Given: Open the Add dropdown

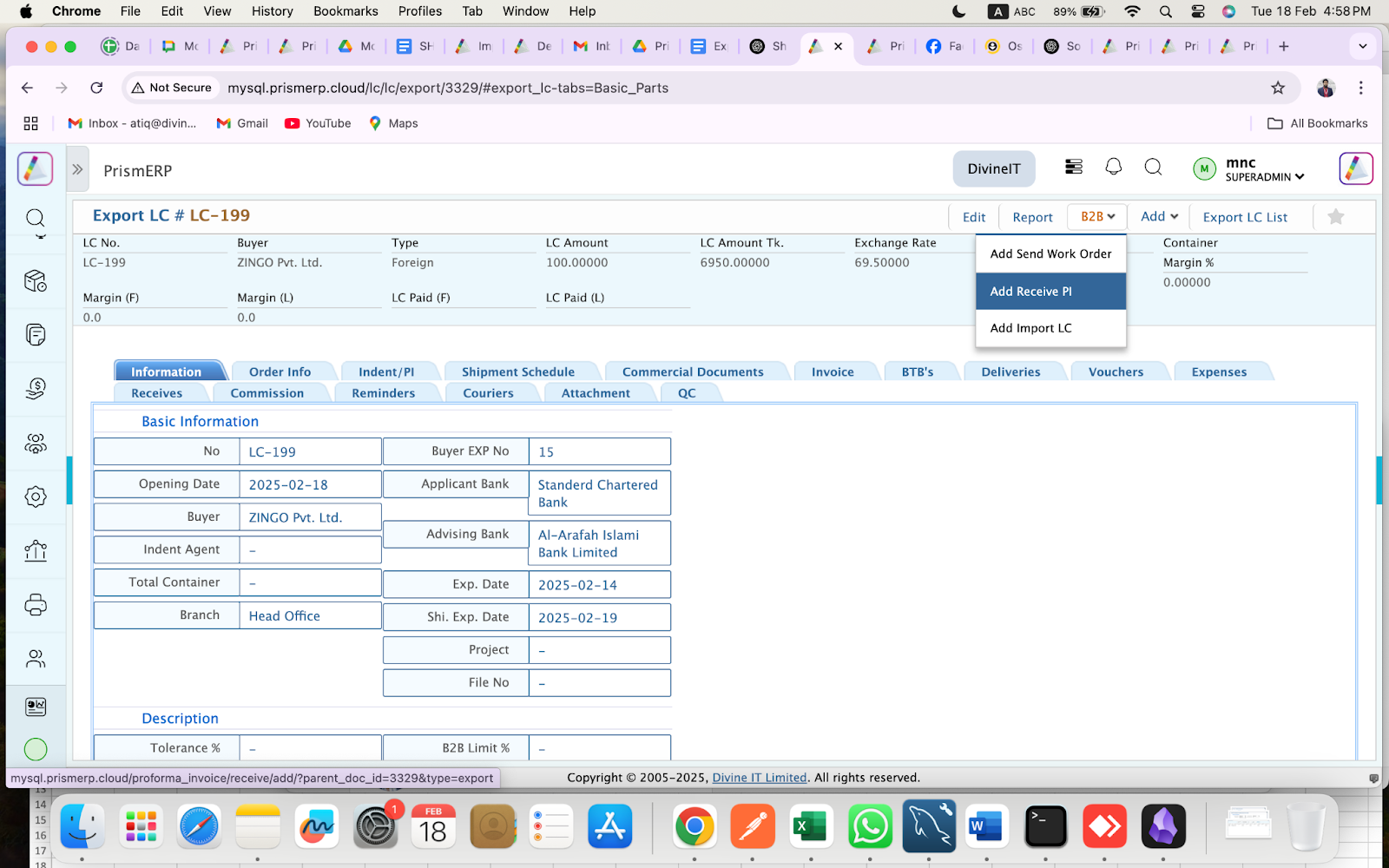Looking at the screenshot, I should click(1159, 216).
